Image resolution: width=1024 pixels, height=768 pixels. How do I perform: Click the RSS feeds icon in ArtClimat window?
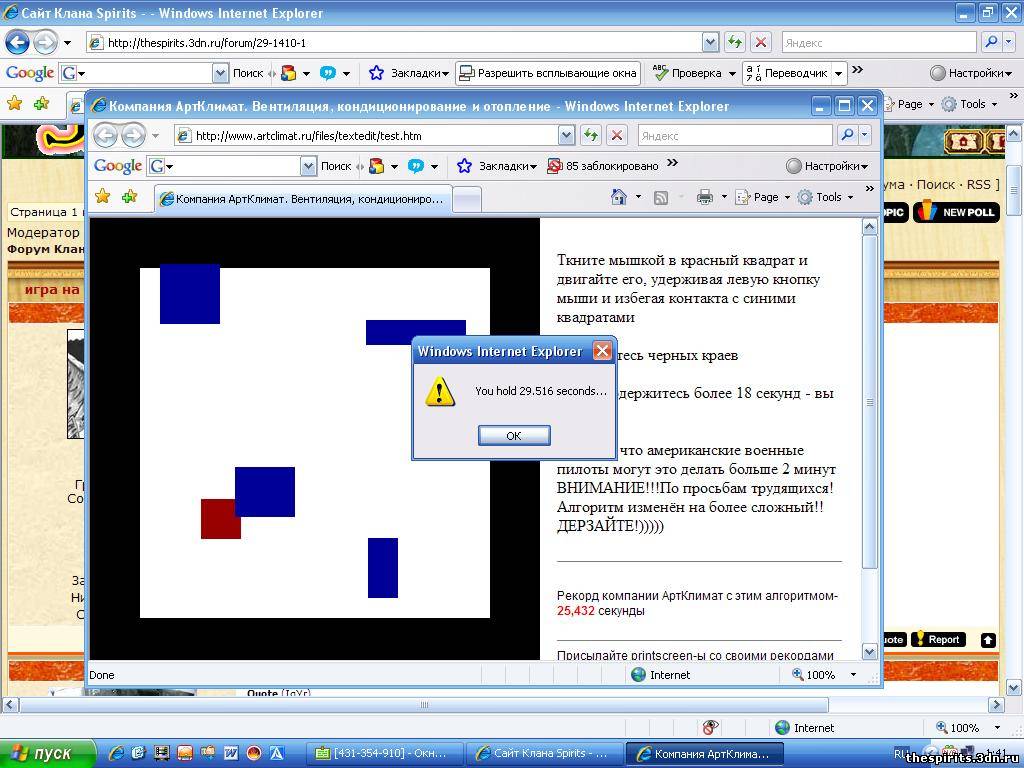(661, 197)
